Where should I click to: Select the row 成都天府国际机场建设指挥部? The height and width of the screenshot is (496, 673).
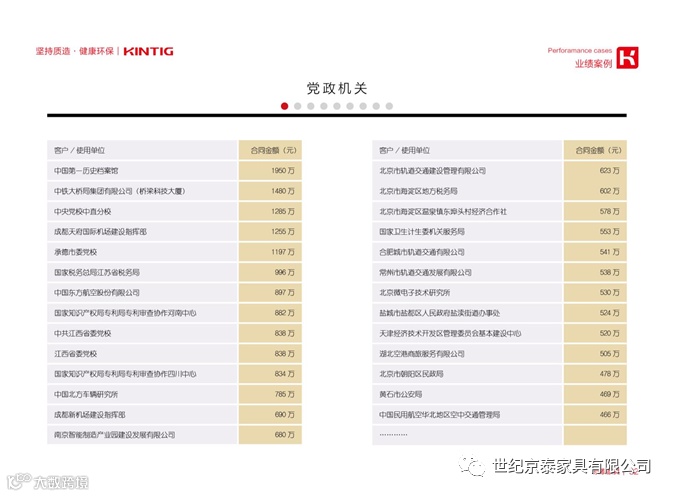click(x=174, y=231)
